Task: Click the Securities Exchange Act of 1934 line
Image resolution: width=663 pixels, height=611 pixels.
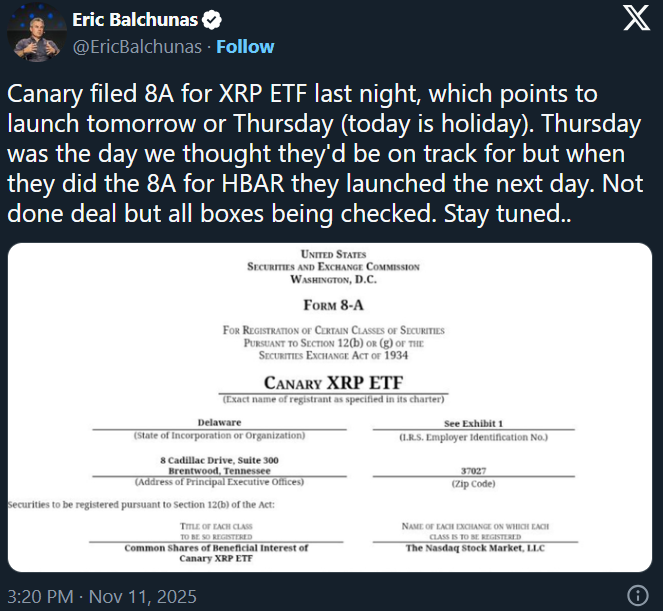Action: tap(333, 355)
